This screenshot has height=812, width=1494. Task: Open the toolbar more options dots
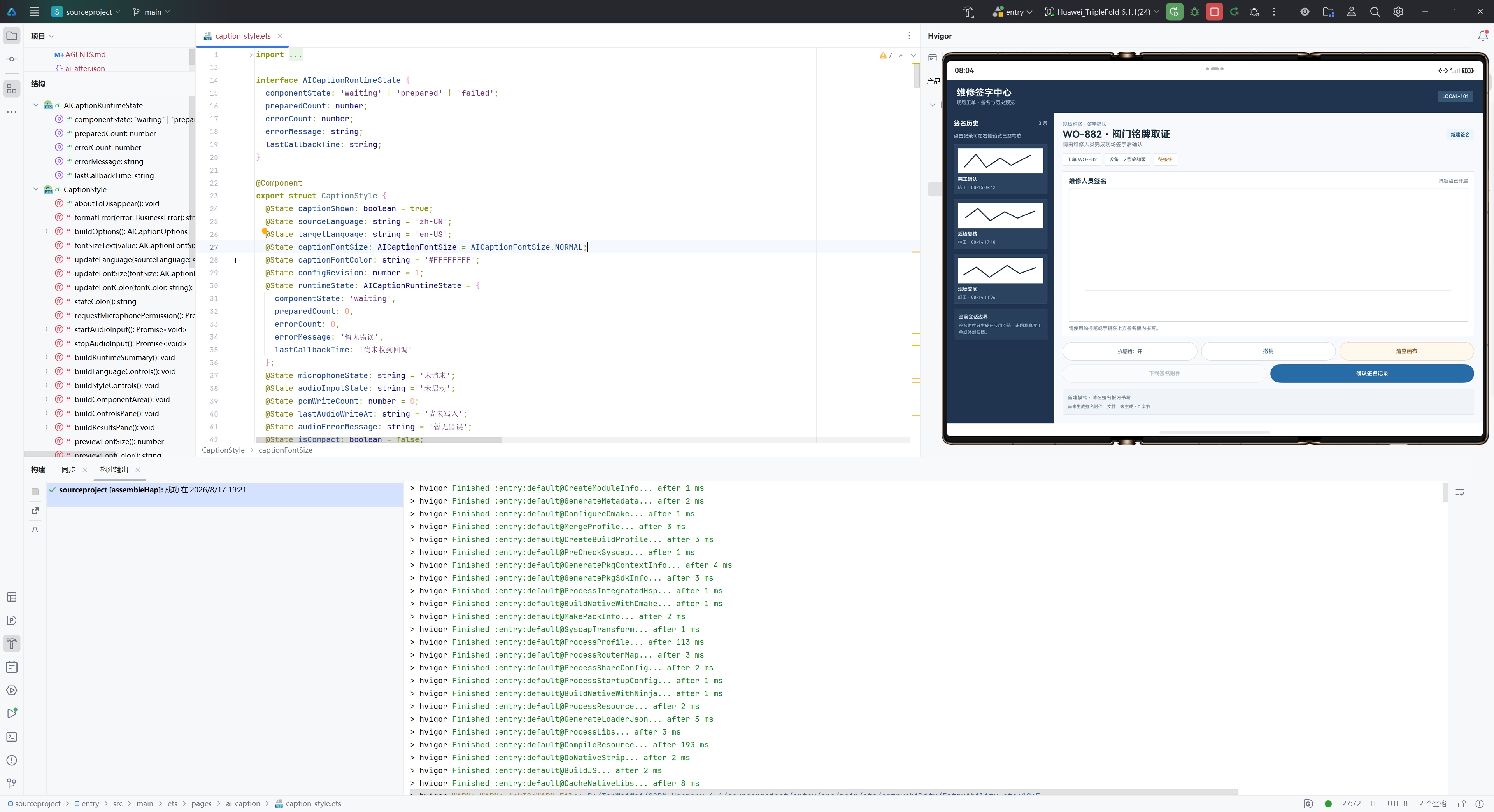tap(1274, 12)
